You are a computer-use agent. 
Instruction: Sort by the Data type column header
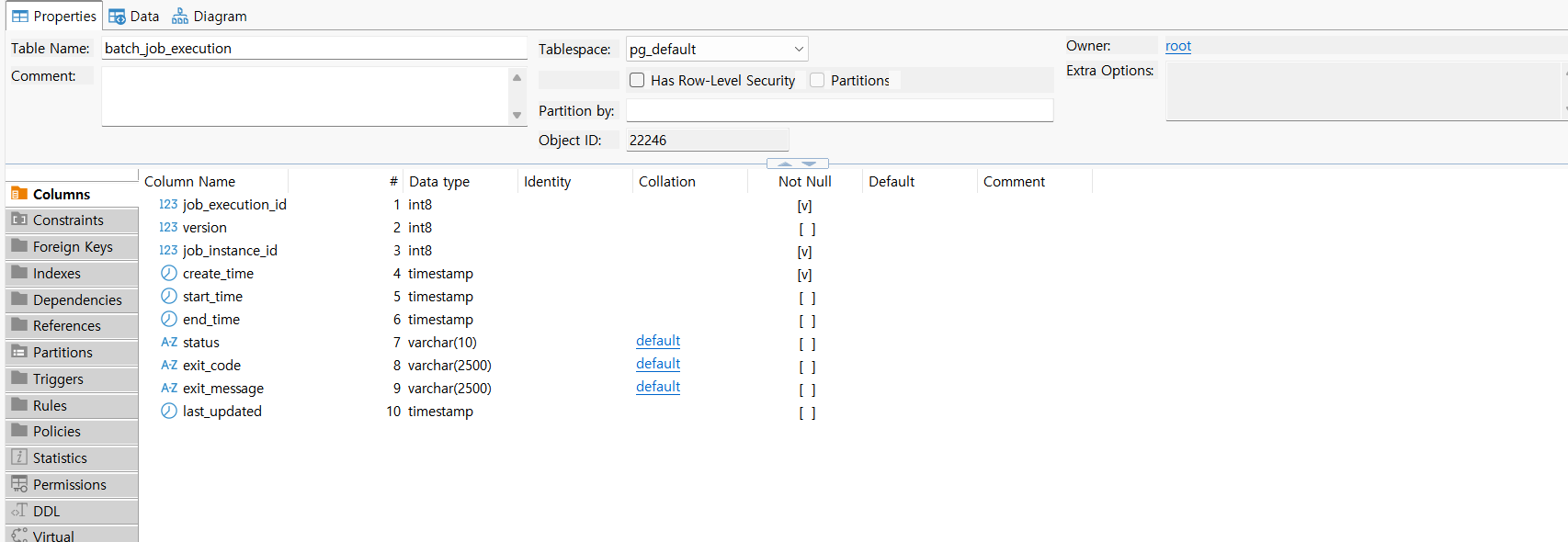(439, 182)
